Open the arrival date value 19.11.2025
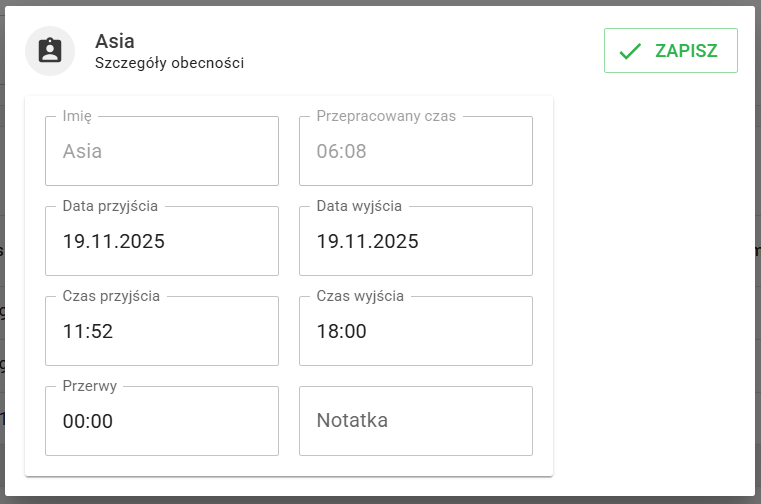Image resolution: width=761 pixels, height=504 pixels. click(x=113, y=241)
